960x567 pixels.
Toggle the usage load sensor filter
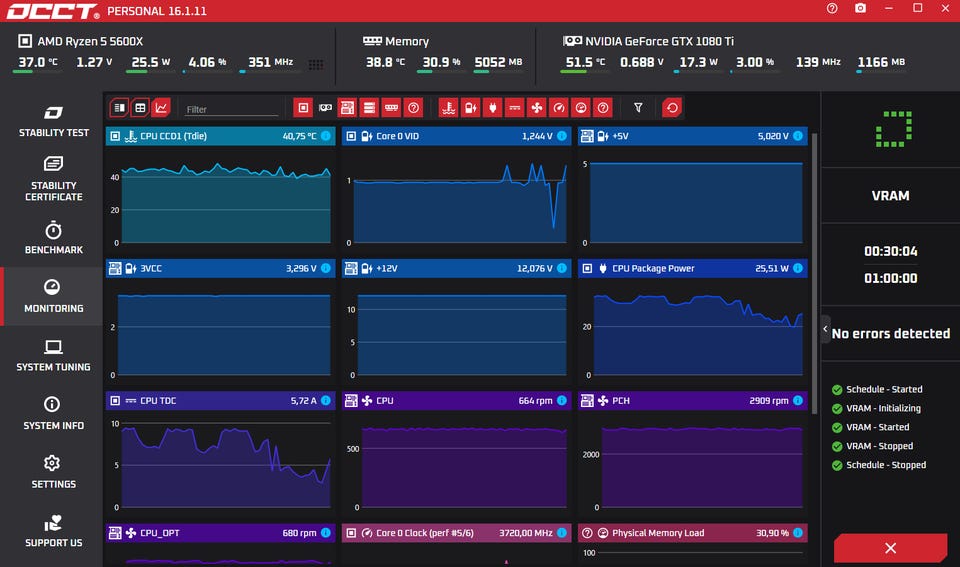581,108
